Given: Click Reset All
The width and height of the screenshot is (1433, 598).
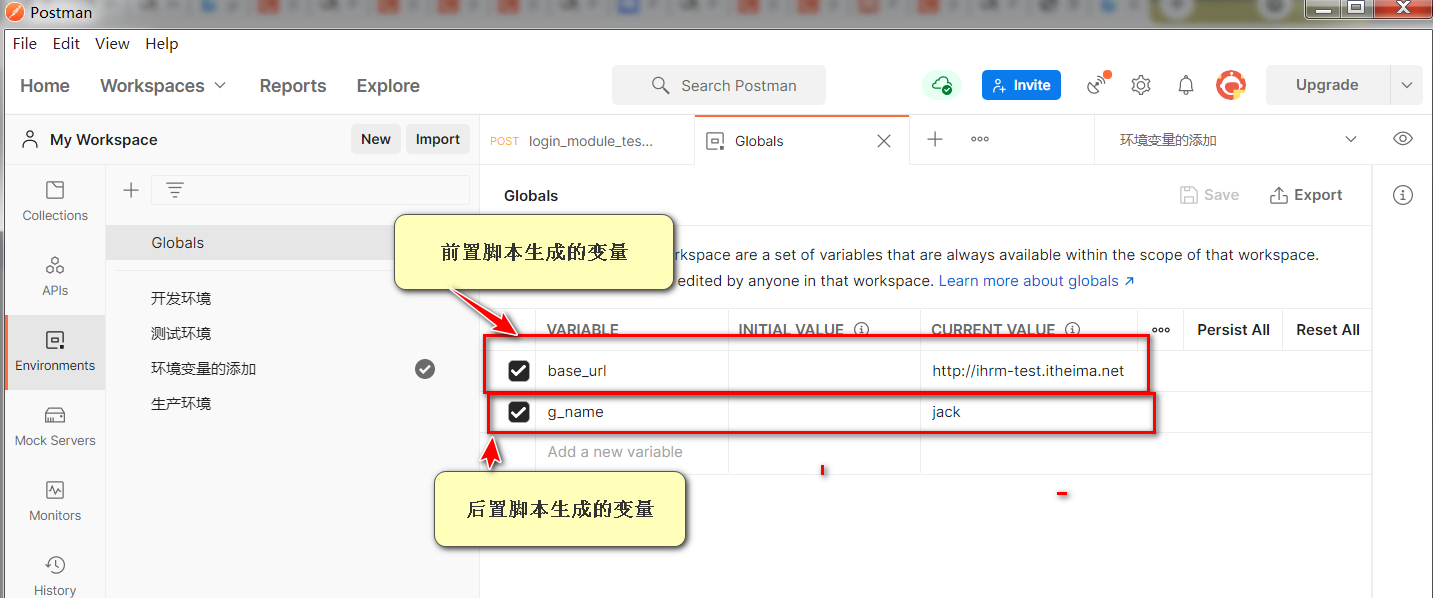Looking at the screenshot, I should (x=1328, y=330).
